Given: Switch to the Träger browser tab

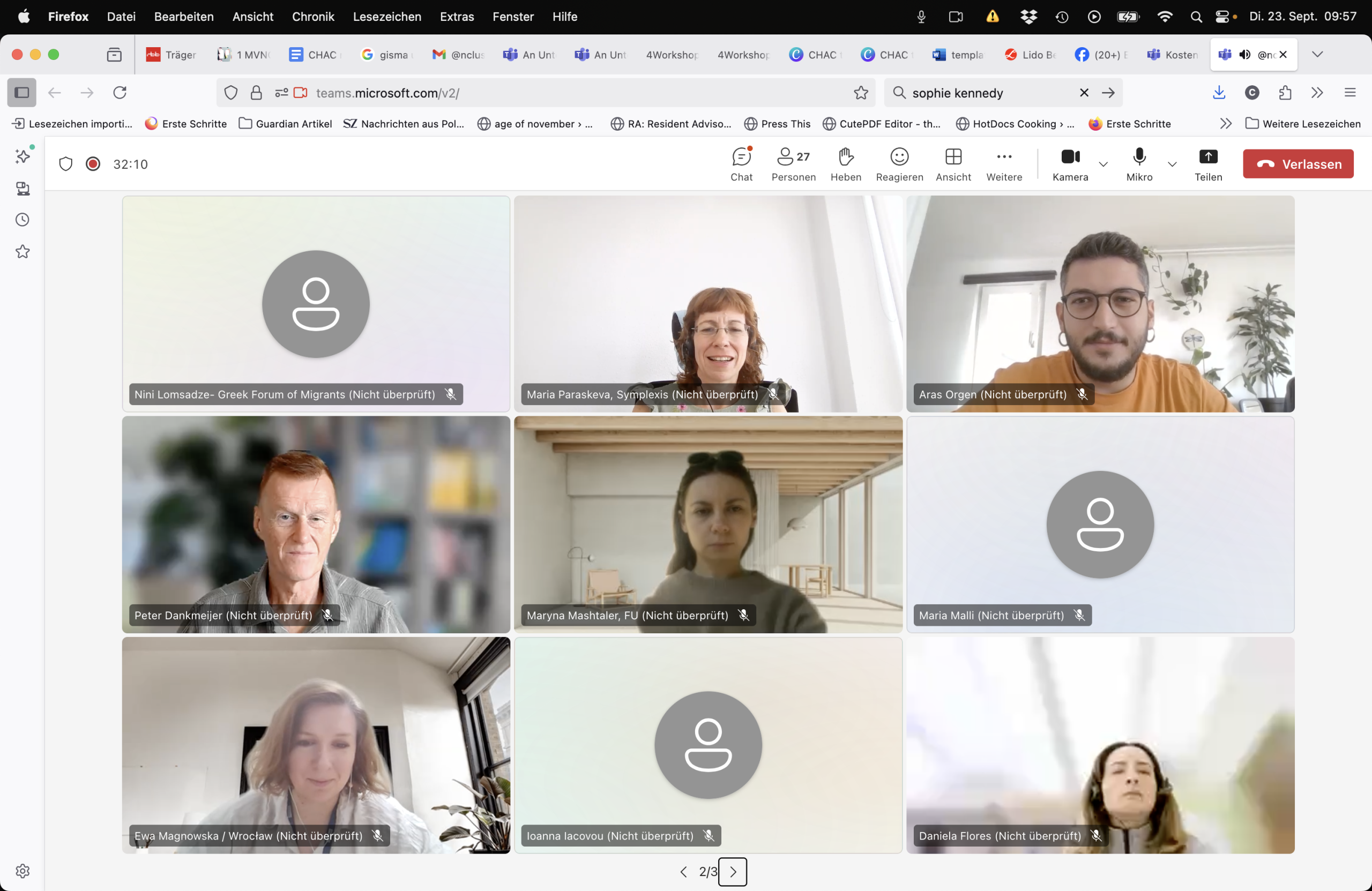Looking at the screenshot, I should click(x=171, y=55).
